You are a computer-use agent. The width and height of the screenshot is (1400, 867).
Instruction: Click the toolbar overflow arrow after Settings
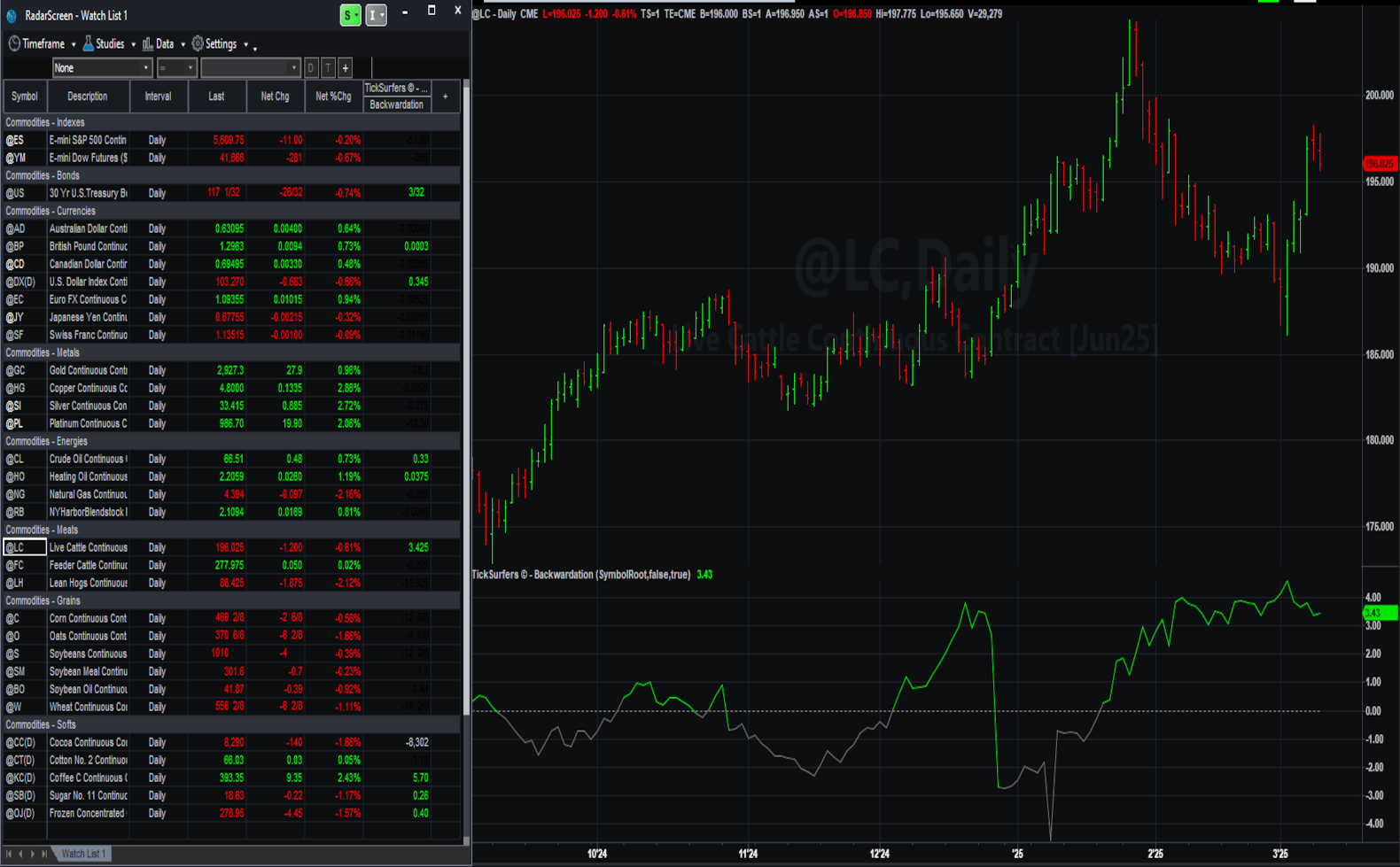coord(255,47)
